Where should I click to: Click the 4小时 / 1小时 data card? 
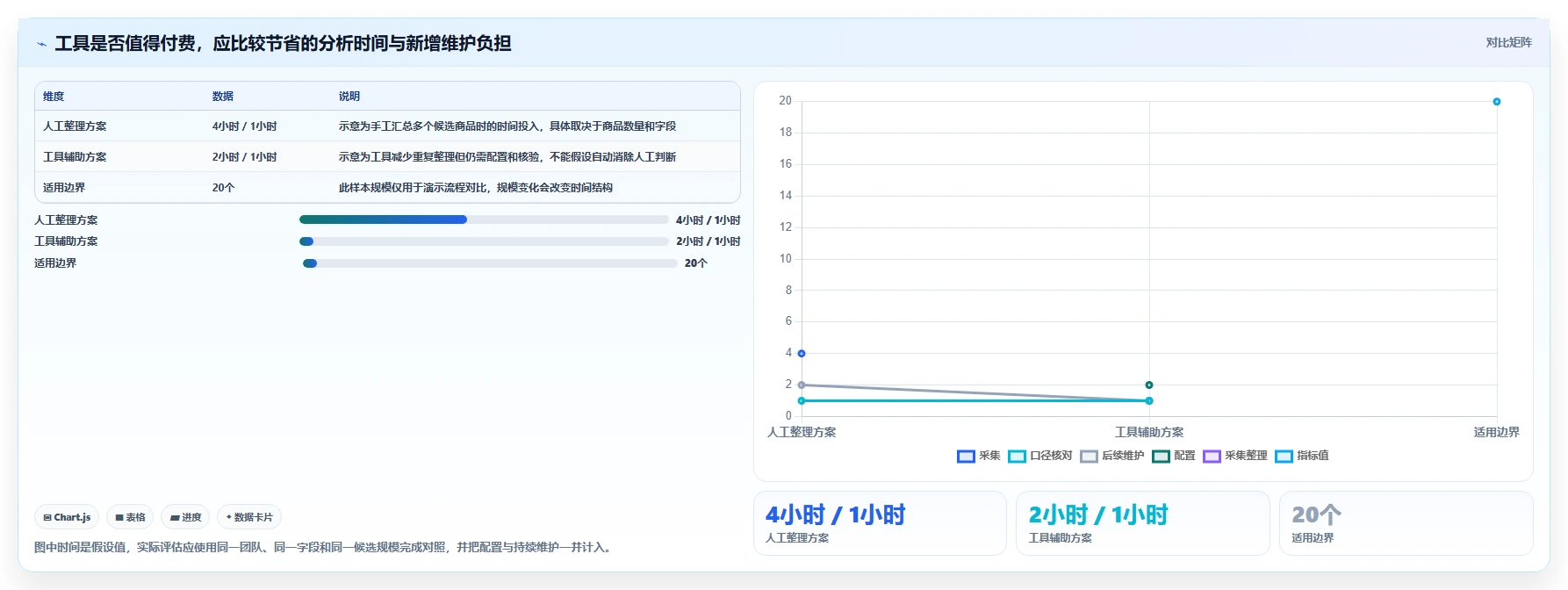tap(880, 523)
